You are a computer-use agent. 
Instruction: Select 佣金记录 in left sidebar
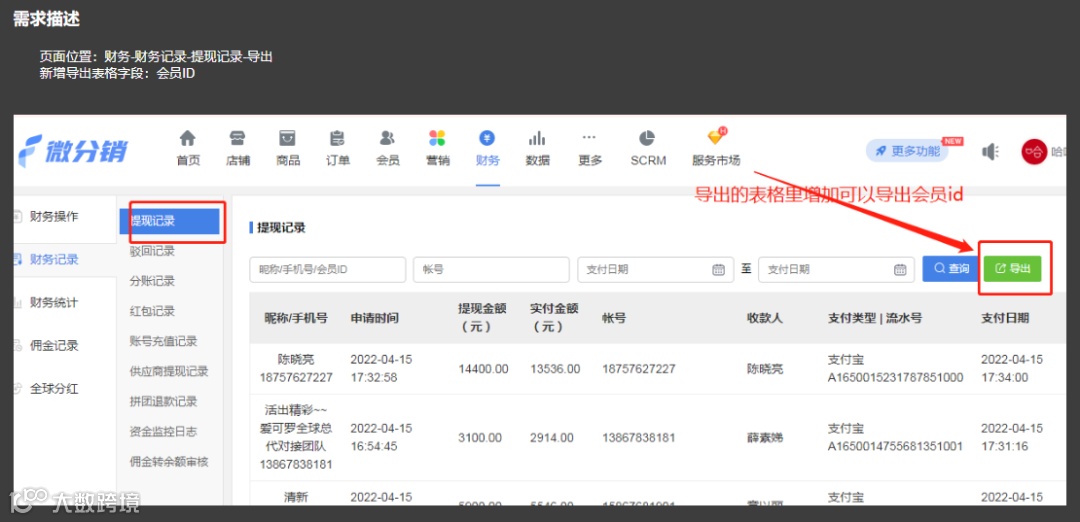(x=54, y=346)
